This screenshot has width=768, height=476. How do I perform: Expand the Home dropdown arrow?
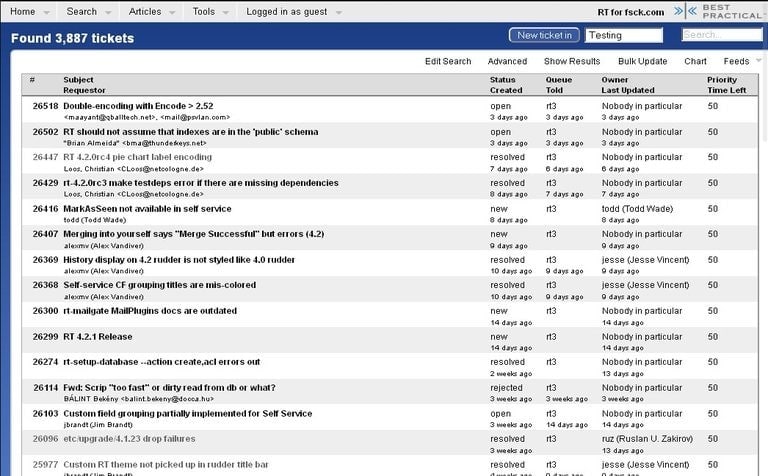47,13
